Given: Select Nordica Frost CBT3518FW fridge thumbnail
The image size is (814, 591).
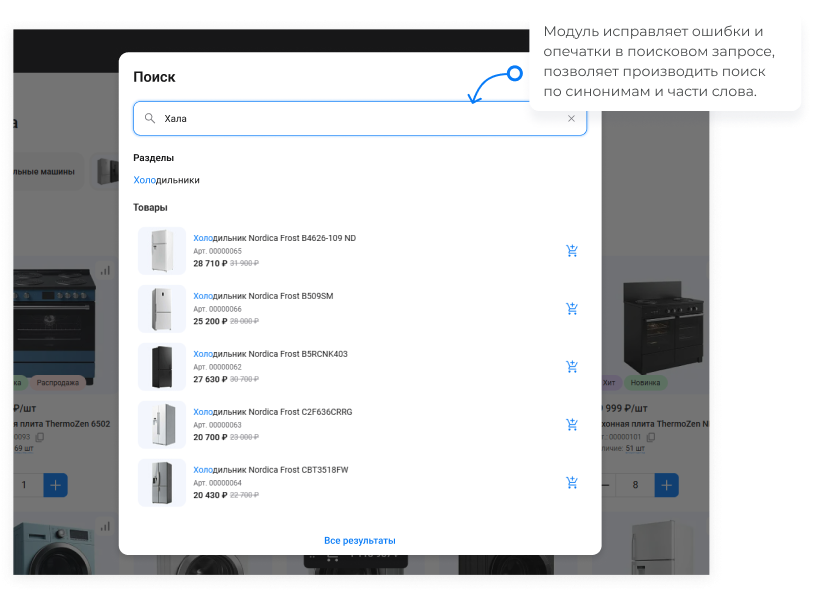Looking at the screenshot, I should tap(162, 483).
